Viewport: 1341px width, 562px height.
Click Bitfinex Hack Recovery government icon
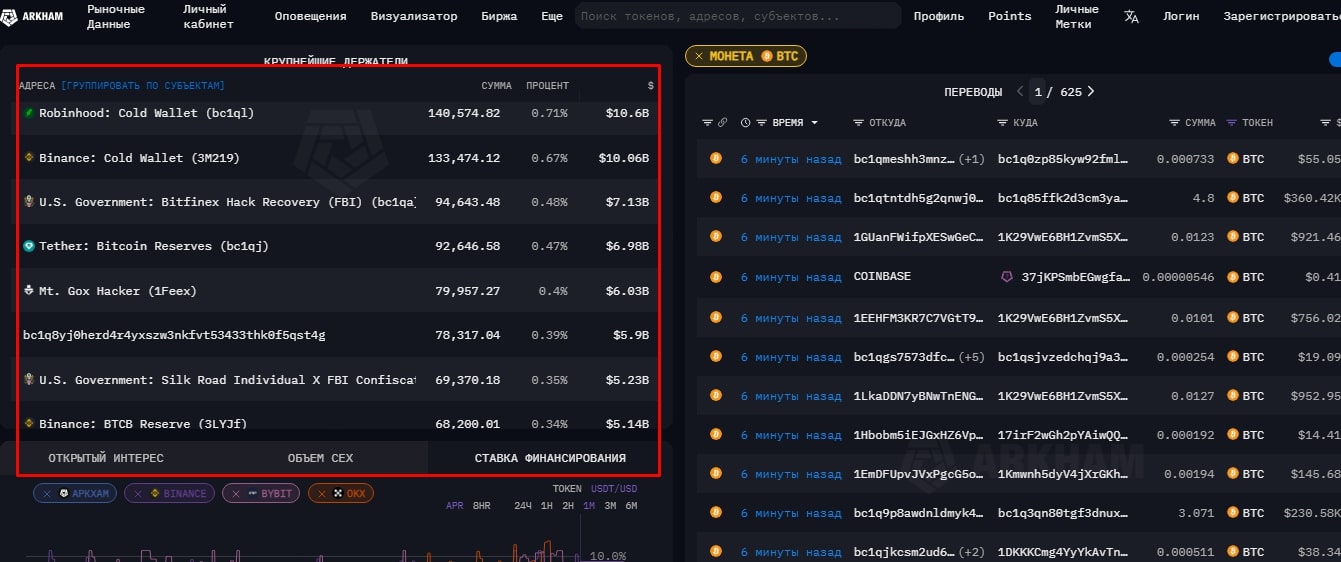click(x=29, y=202)
